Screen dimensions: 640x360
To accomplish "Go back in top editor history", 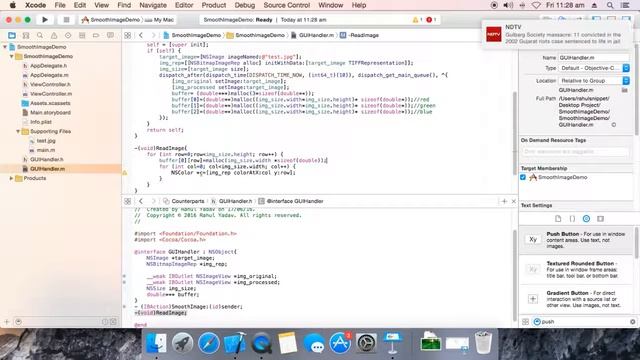I will 141,36.
